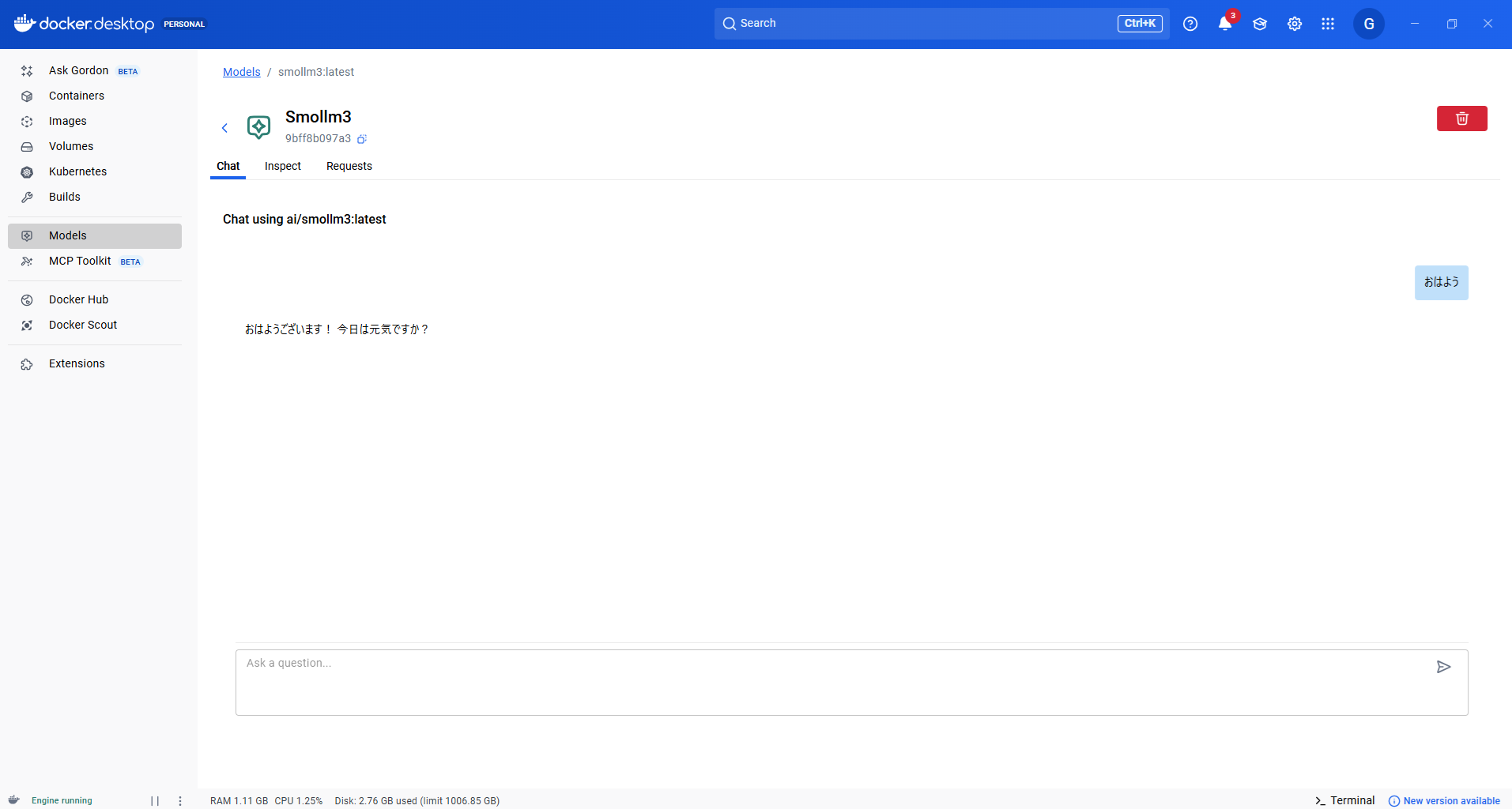
Task: Click the Engine running status text
Action: point(62,800)
